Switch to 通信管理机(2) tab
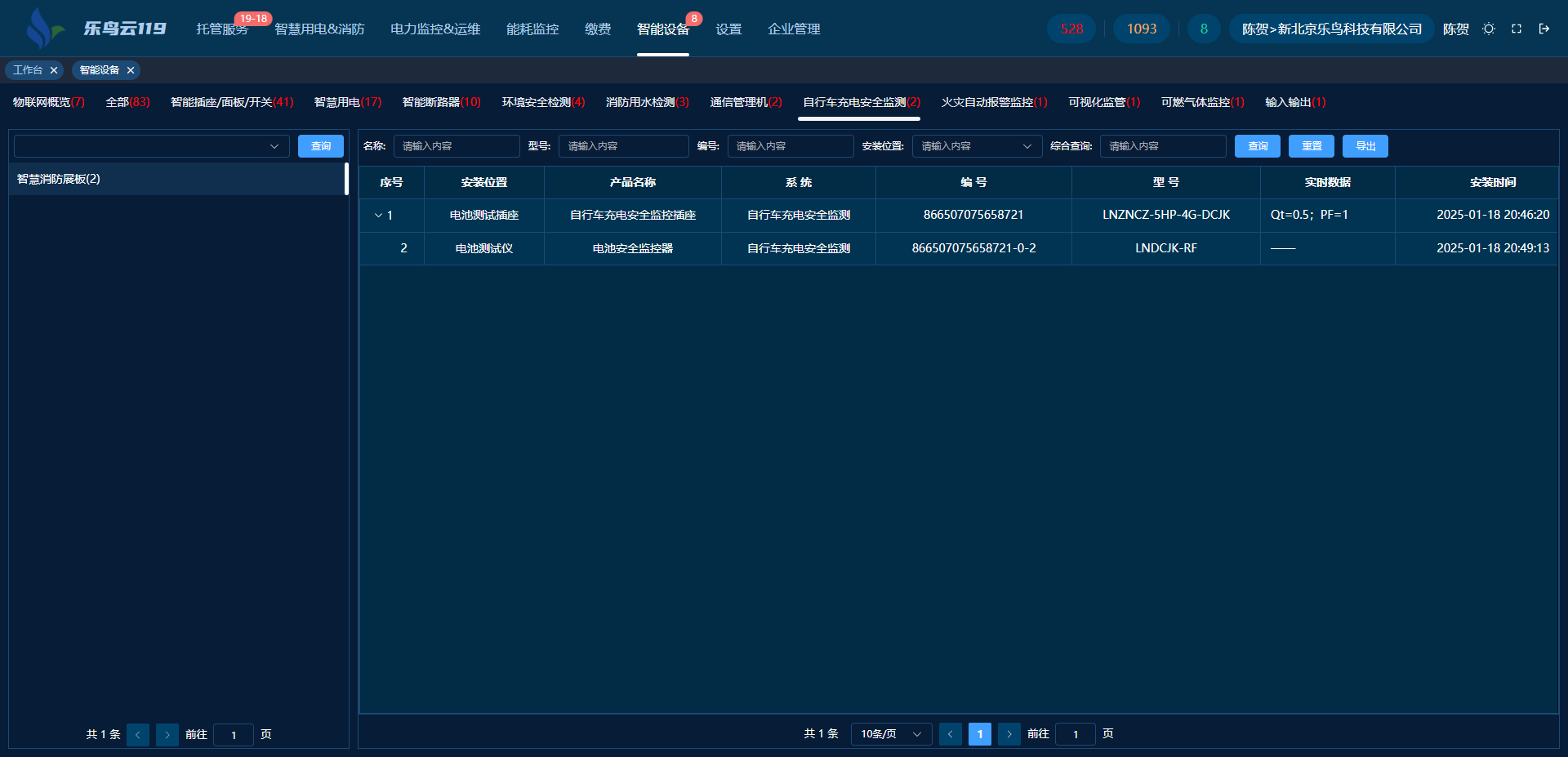This screenshot has width=1568, height=757. [x=746, y=102]
